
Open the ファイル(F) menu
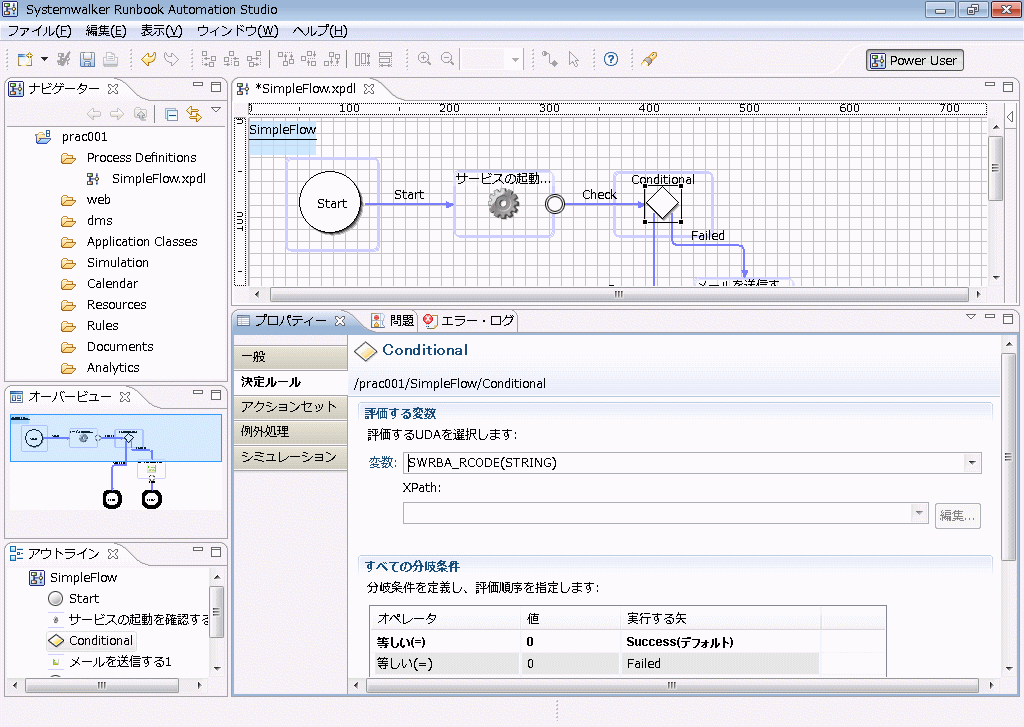39,31
